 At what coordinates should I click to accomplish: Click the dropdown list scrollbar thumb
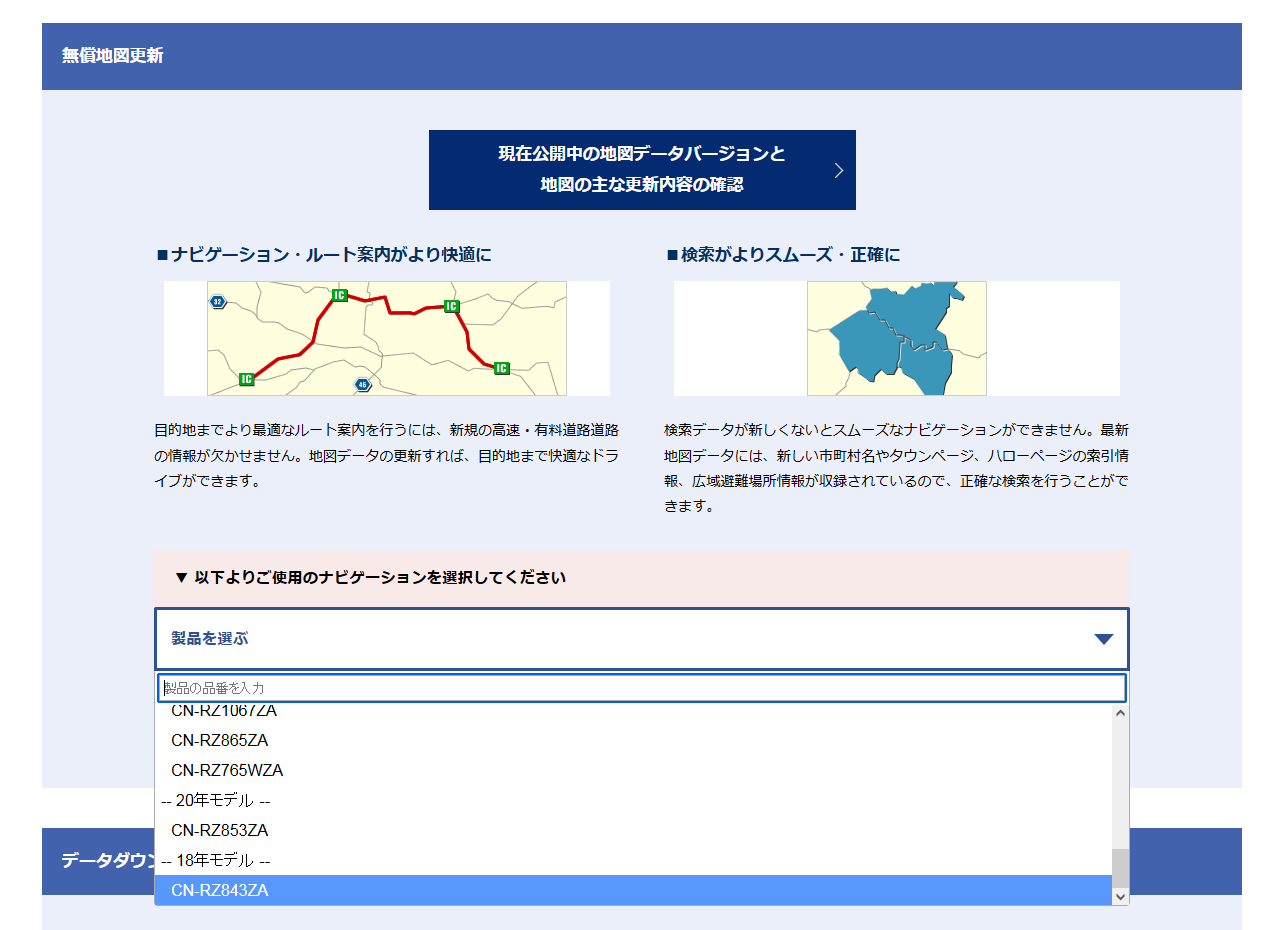coord(1120,868)
